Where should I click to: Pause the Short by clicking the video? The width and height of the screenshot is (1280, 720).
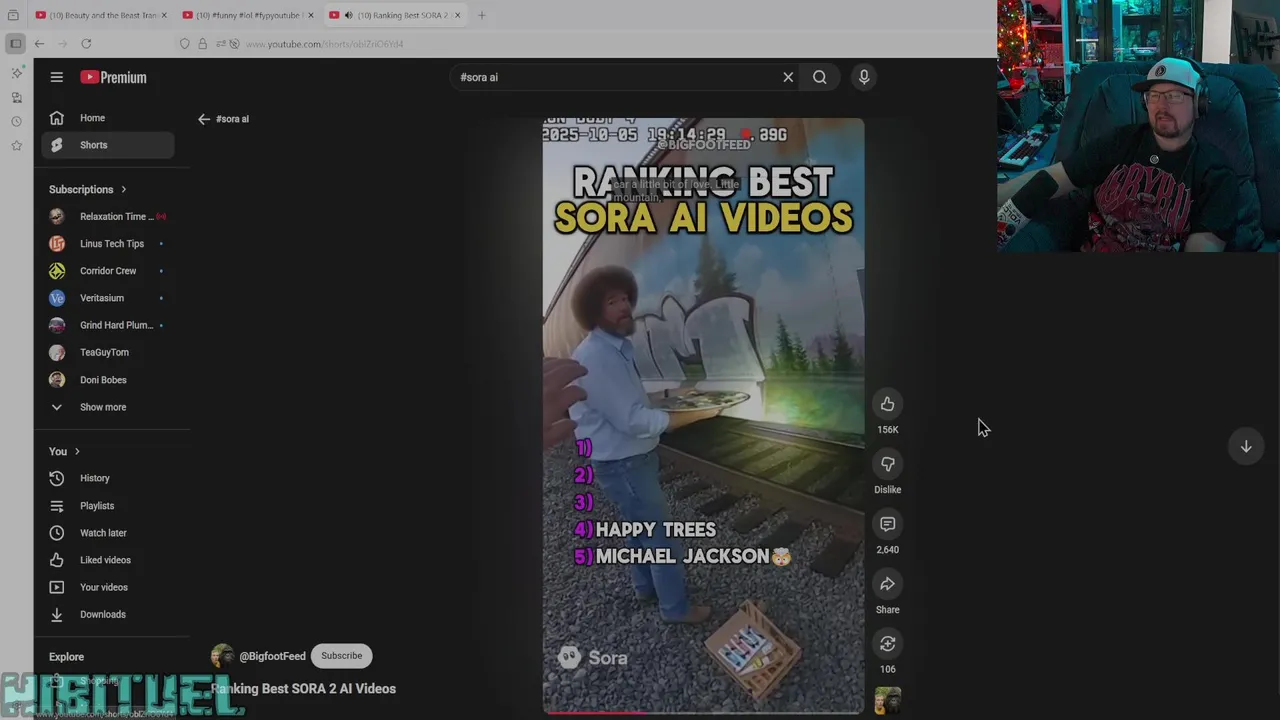(x=704, y=415)
